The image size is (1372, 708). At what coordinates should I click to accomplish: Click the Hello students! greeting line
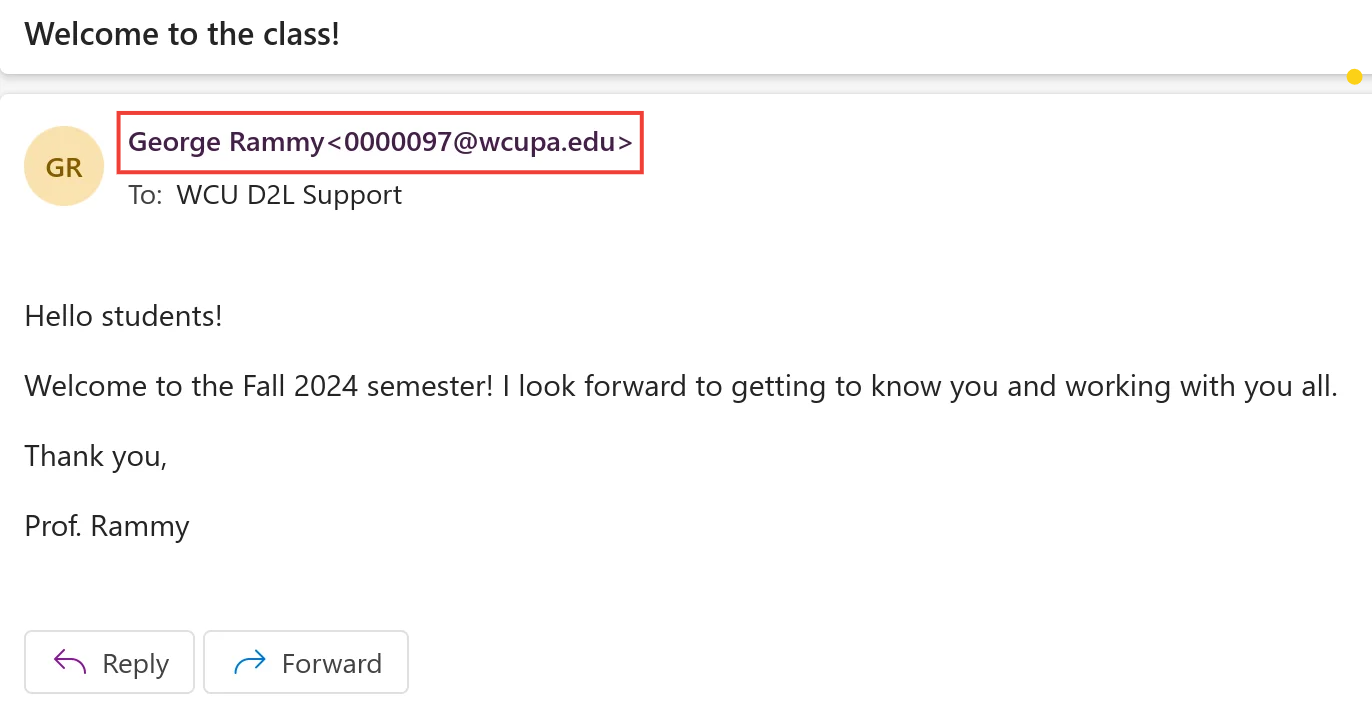coord(123,317)
